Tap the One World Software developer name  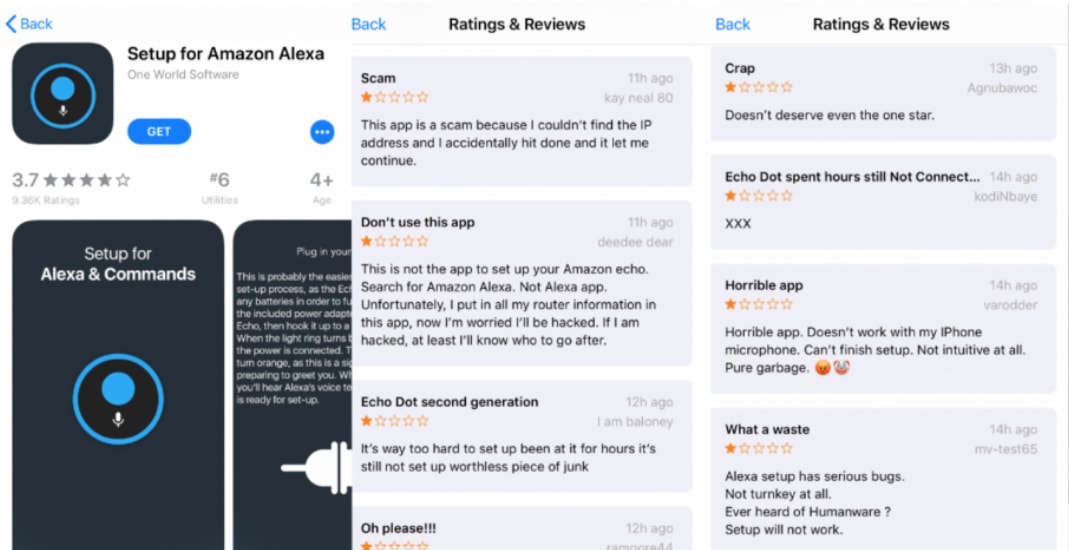point(183,75)
